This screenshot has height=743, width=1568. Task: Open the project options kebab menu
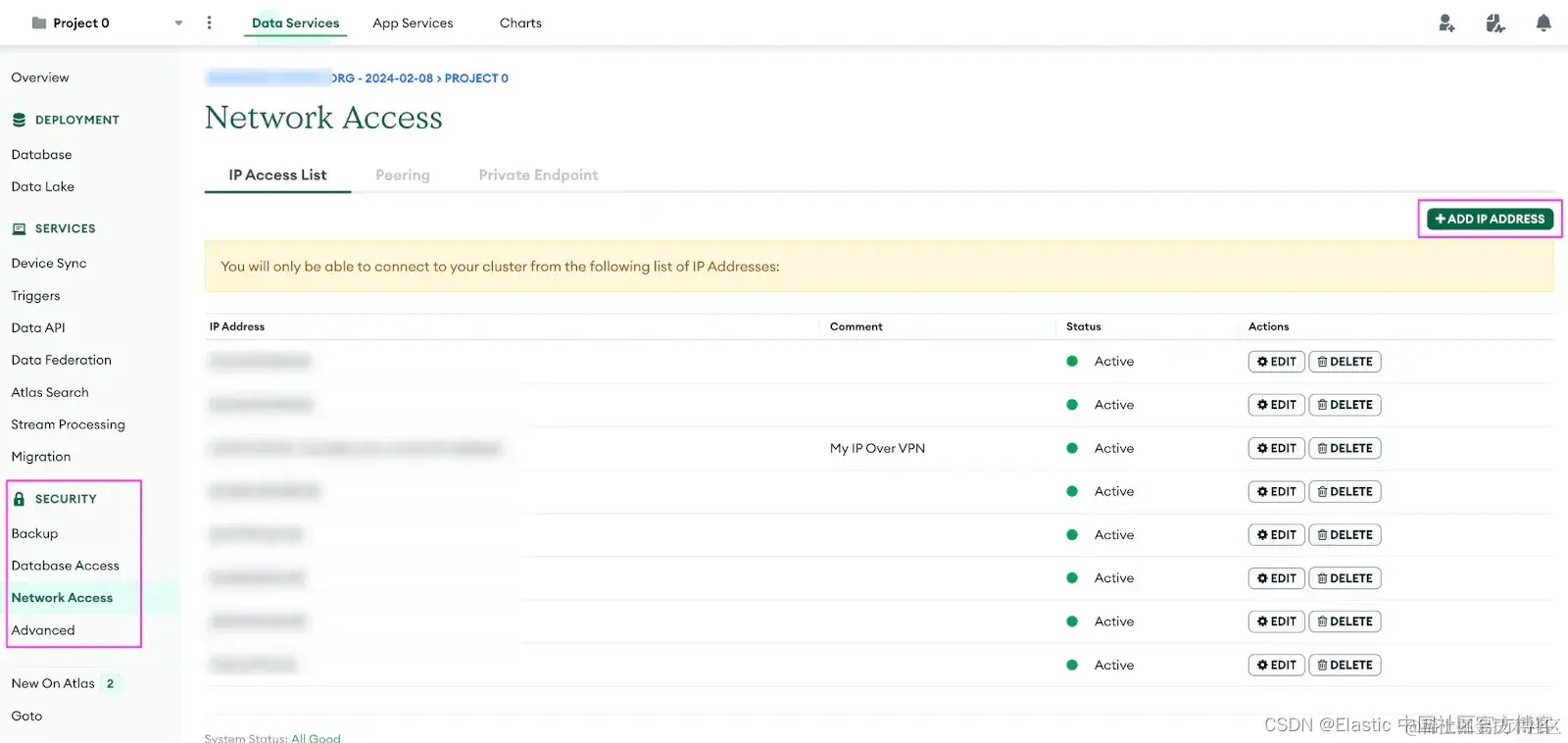coord(209,23)
